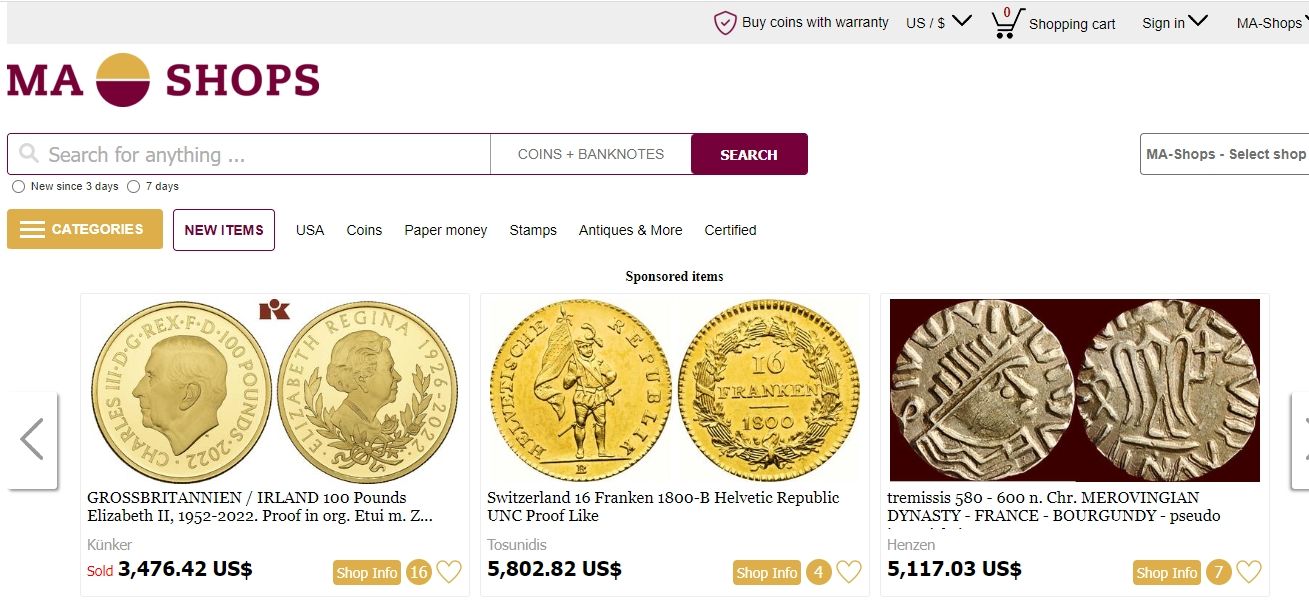Click the Künker rating badge 16

tap(418, 572)
